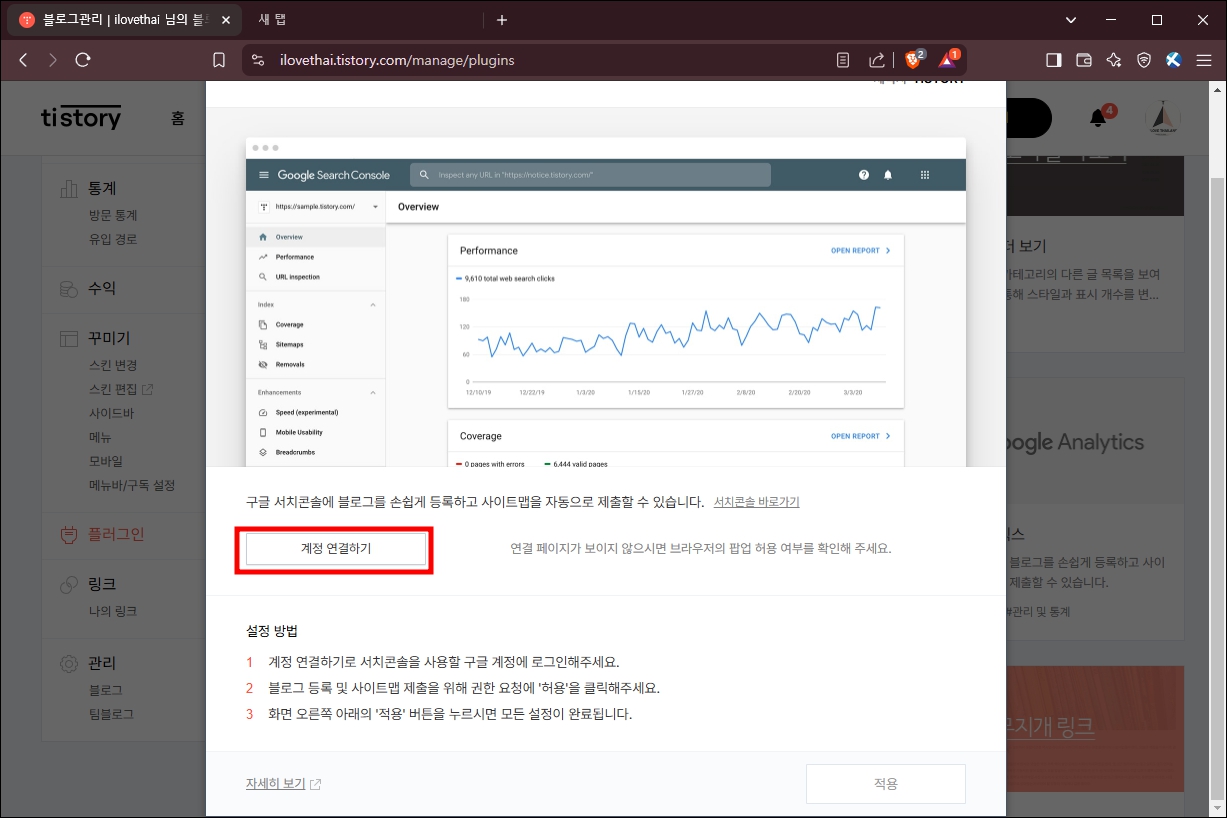The height and width of the screenshot is (818, 1227).
Task: Toggle the browser sidebar panel icon
Action: point(1053,60)
